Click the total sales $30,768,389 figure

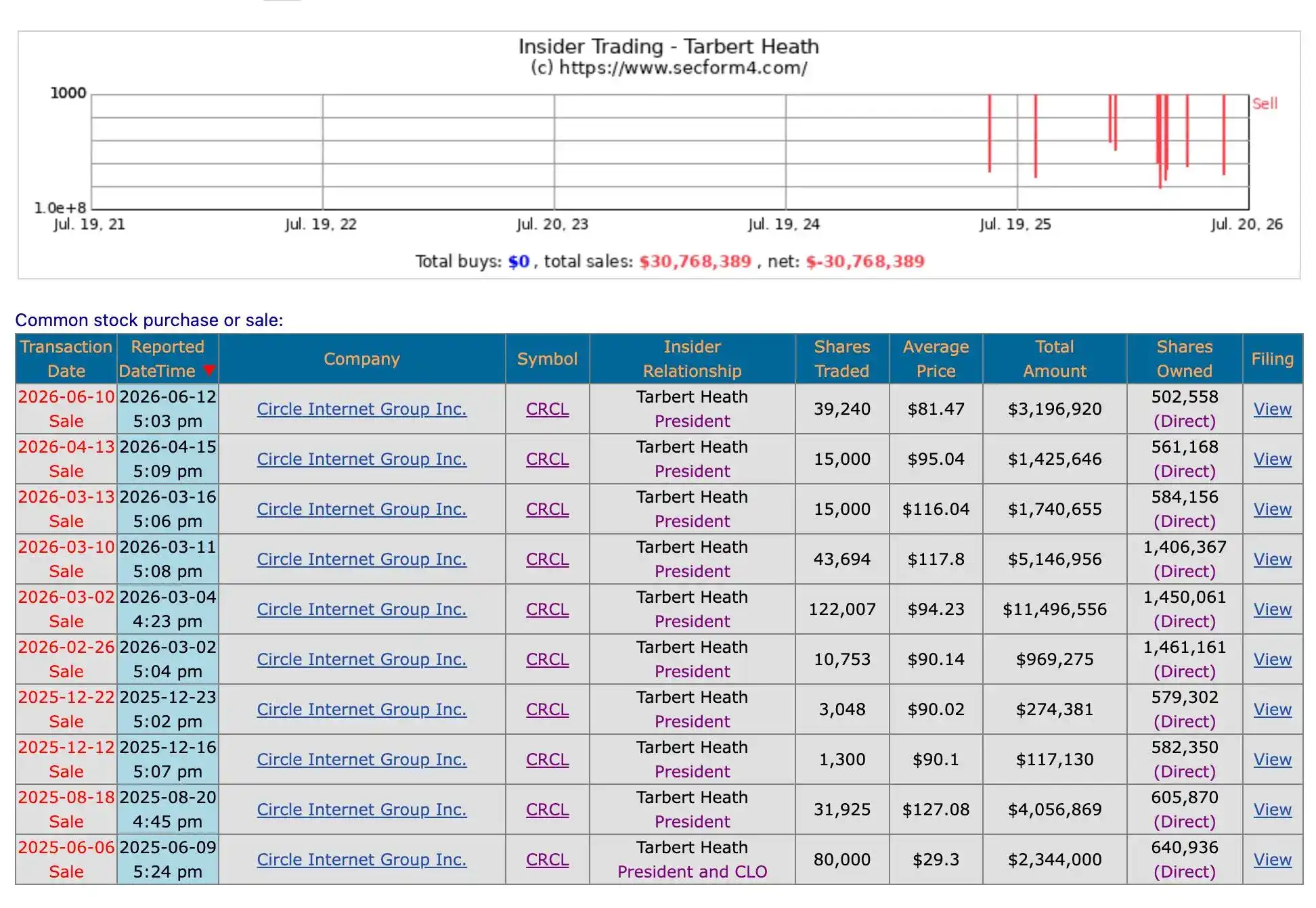[x=695, y=261]
